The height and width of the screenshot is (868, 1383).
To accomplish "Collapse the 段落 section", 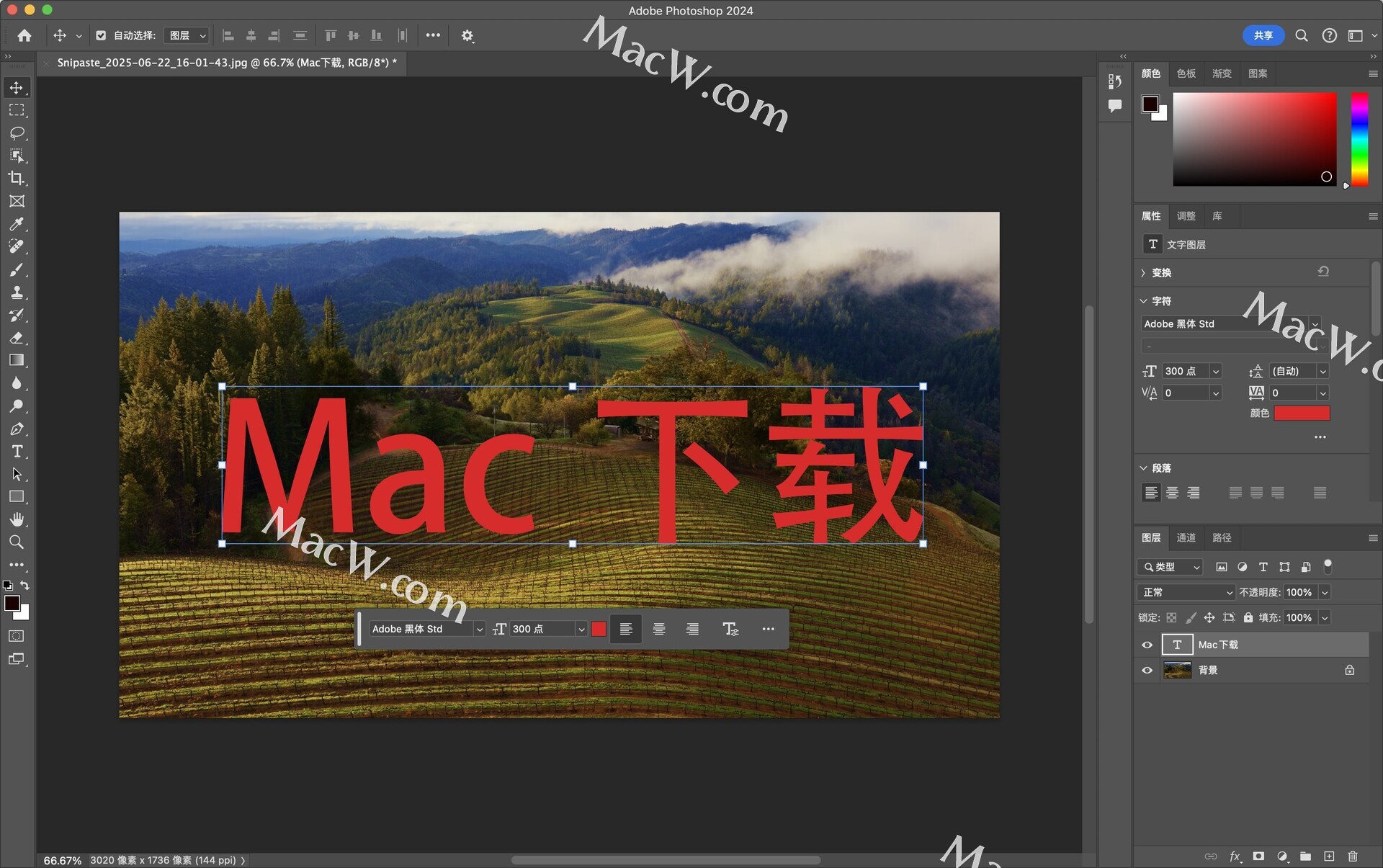I will pos(1143,468).
